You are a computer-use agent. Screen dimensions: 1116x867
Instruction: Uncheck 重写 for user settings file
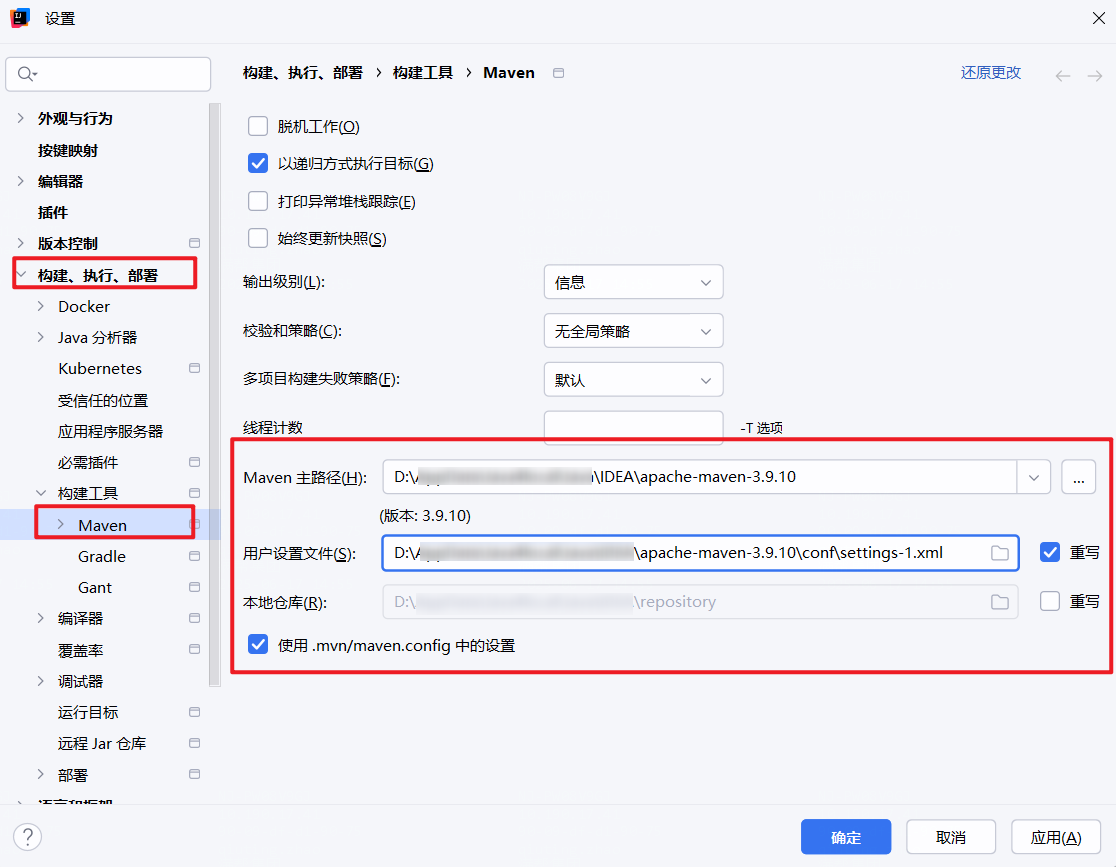1050,552
